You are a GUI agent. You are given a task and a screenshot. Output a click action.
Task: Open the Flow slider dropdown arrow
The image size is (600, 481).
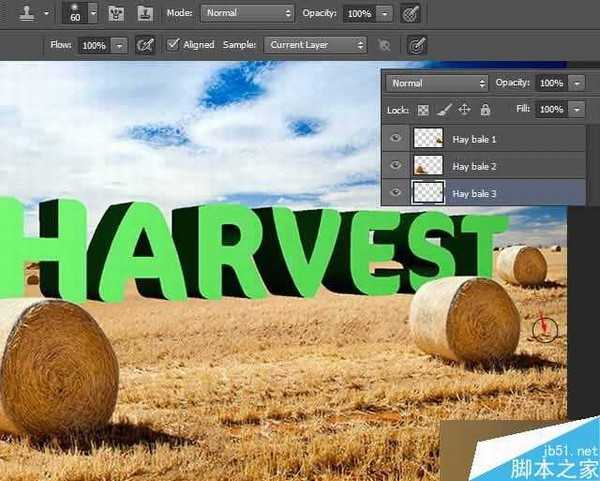(x=119, y=45)
